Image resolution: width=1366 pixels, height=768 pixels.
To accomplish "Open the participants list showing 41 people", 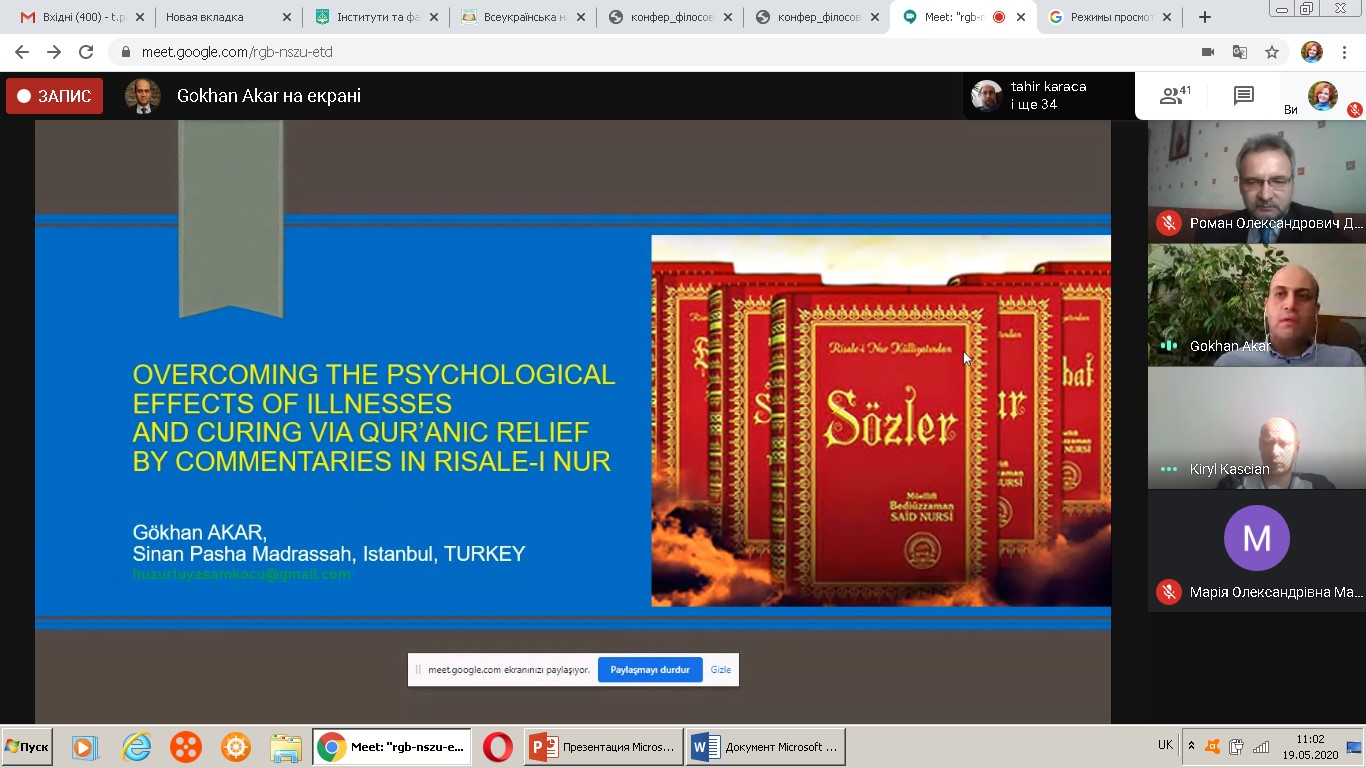I will click(1174, 96).
